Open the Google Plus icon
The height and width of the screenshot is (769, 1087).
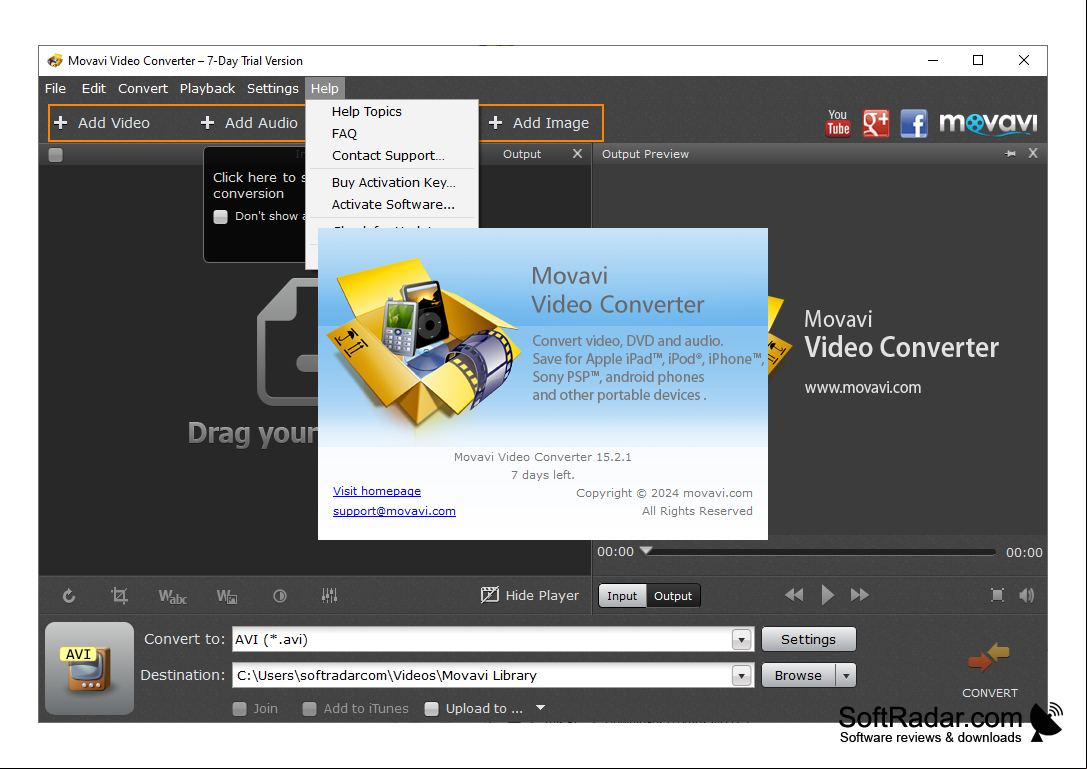pyautogui.click(x=876, y=123)
